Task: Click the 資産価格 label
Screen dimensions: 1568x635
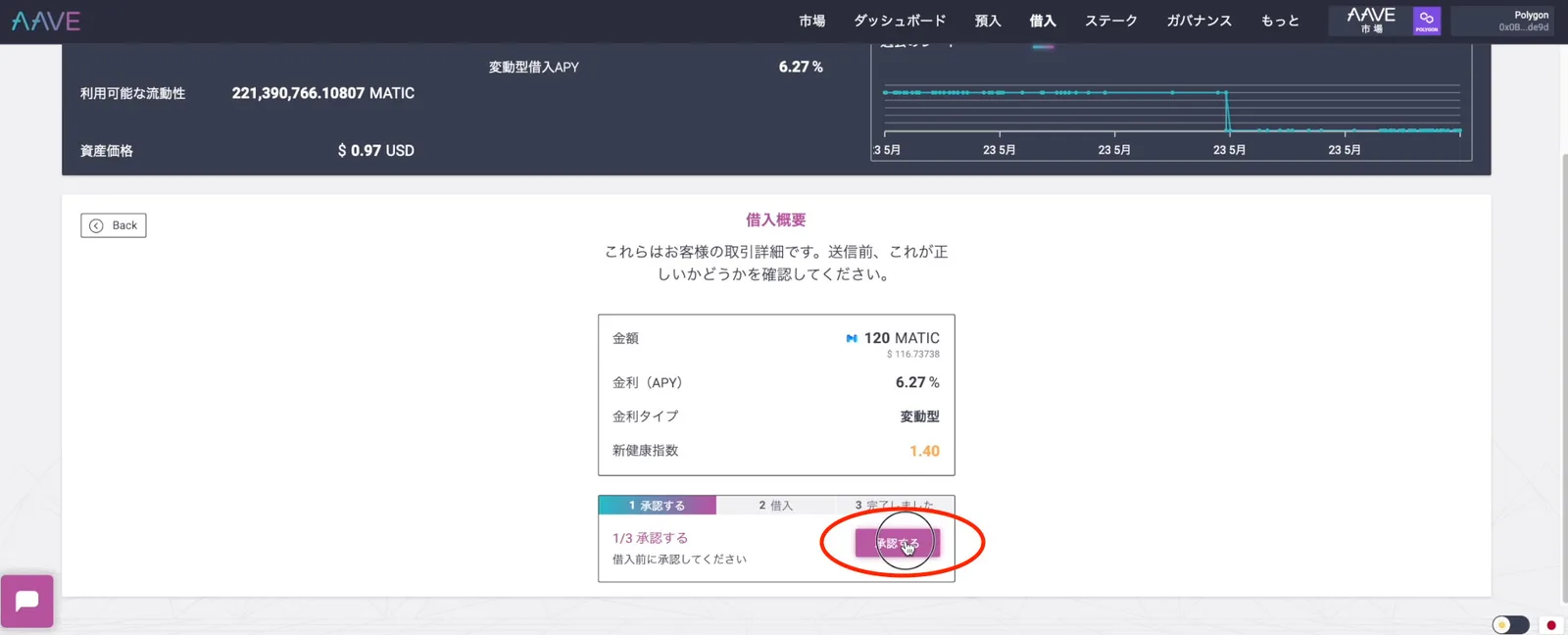Action: (x=106, y=151)
